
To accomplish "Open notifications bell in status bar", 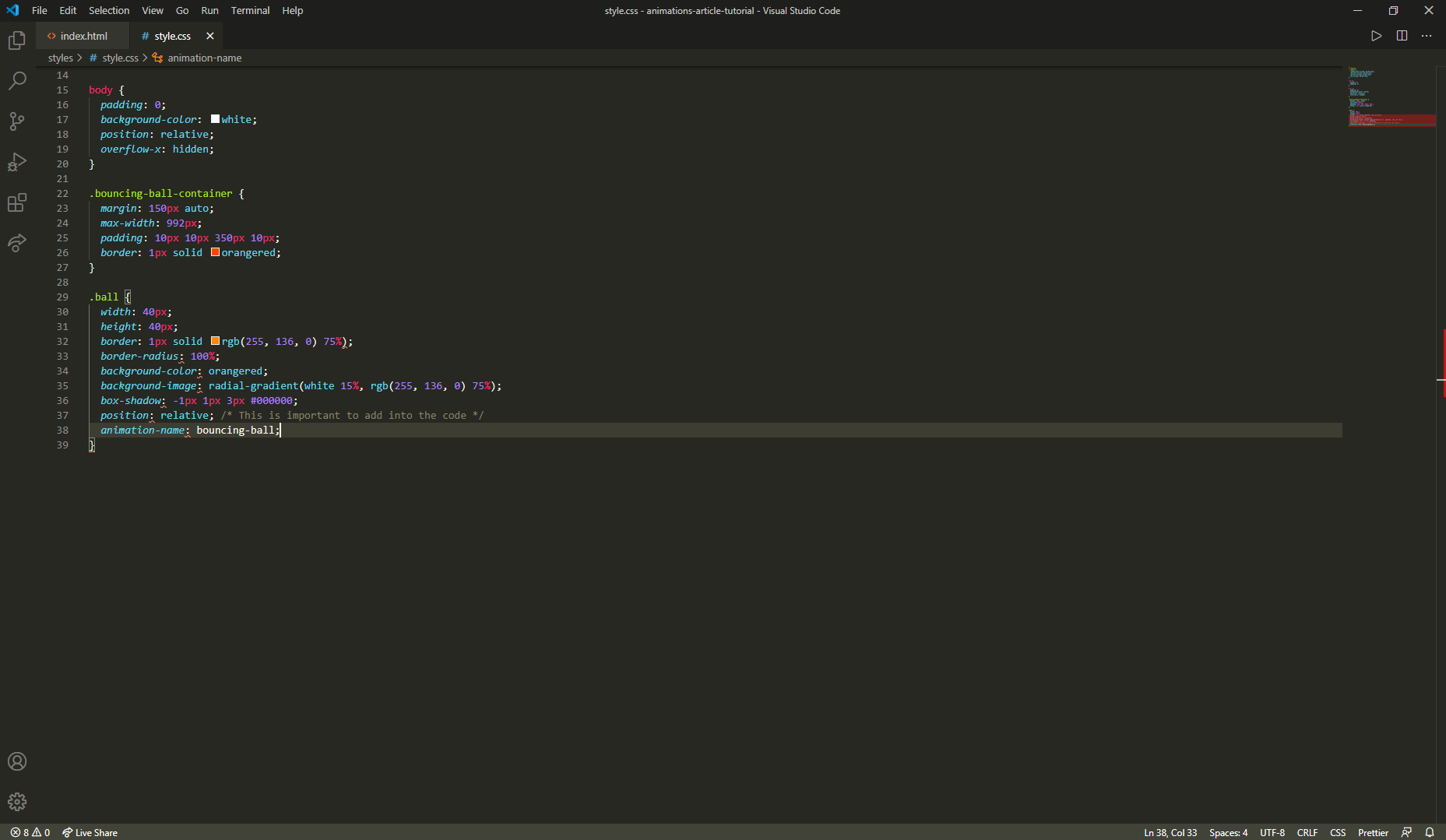I will [x=1430, y=832].
